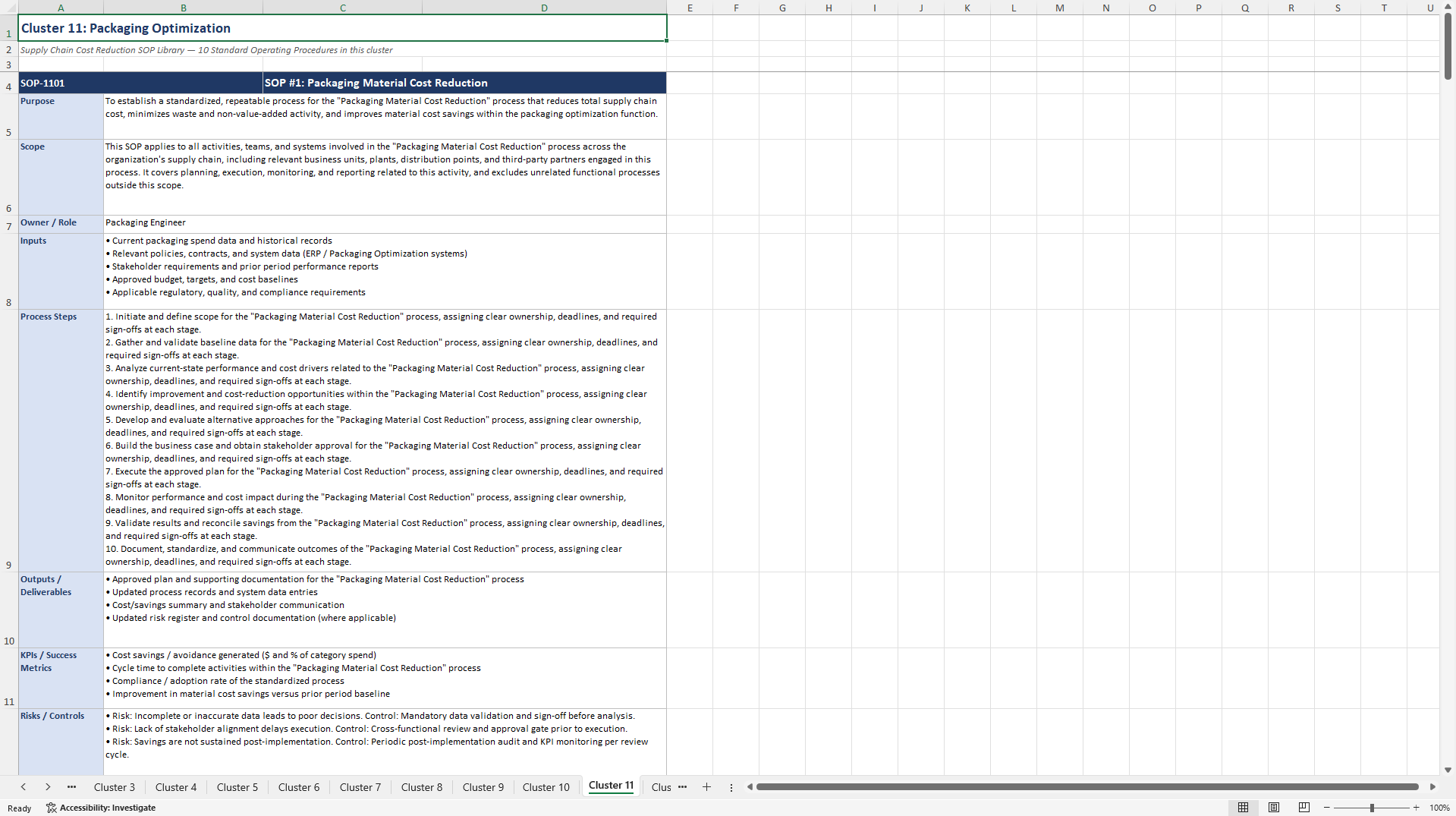Viewport: 1456px width, 816px height.
Task: Open the Cluster 7 sheet tab
Action: pyautogui.click(x=360, y=787)
